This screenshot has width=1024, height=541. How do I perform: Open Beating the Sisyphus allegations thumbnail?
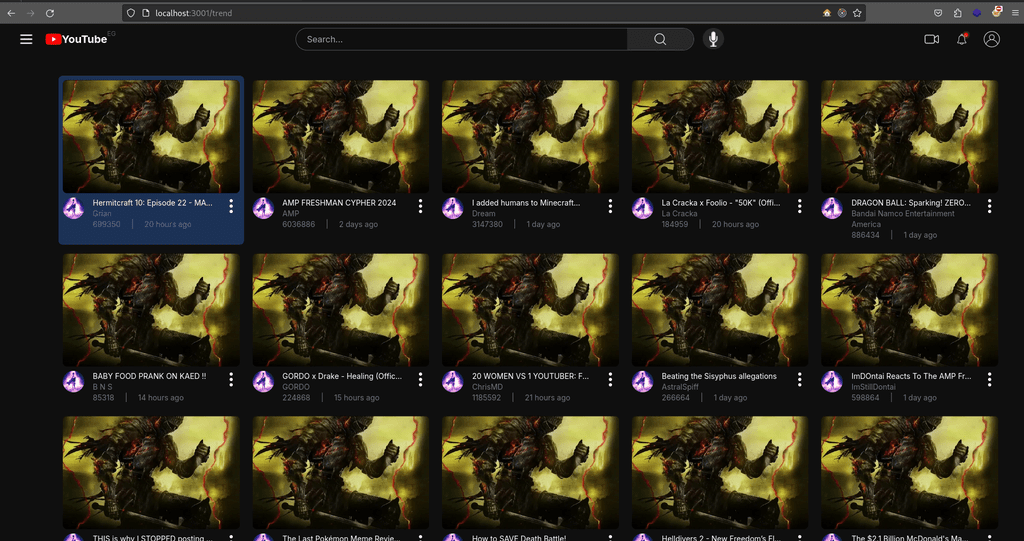tap(720, 310)
